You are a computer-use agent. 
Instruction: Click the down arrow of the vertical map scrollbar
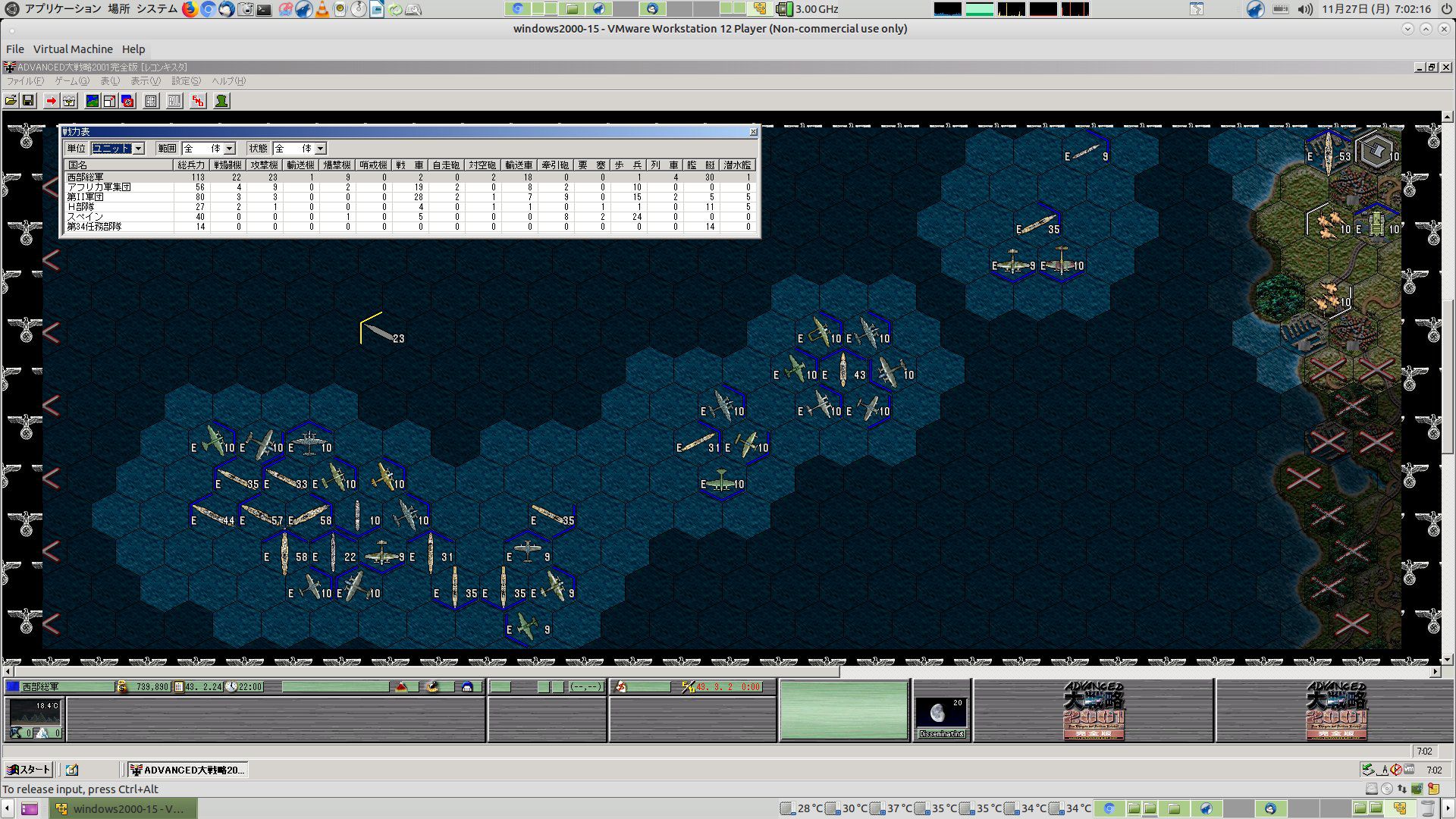(x=1448, y=659)
